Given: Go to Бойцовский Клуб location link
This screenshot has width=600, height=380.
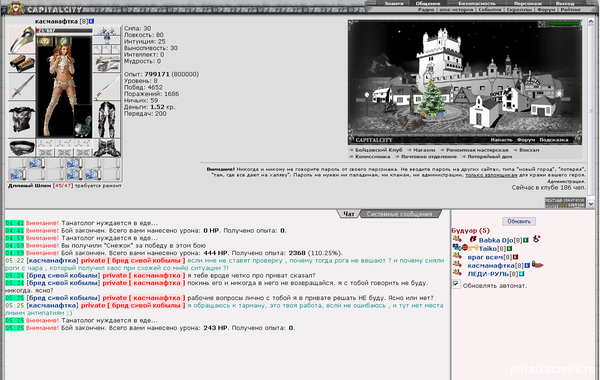Looking at the screenshot, I should click(378, 150).
